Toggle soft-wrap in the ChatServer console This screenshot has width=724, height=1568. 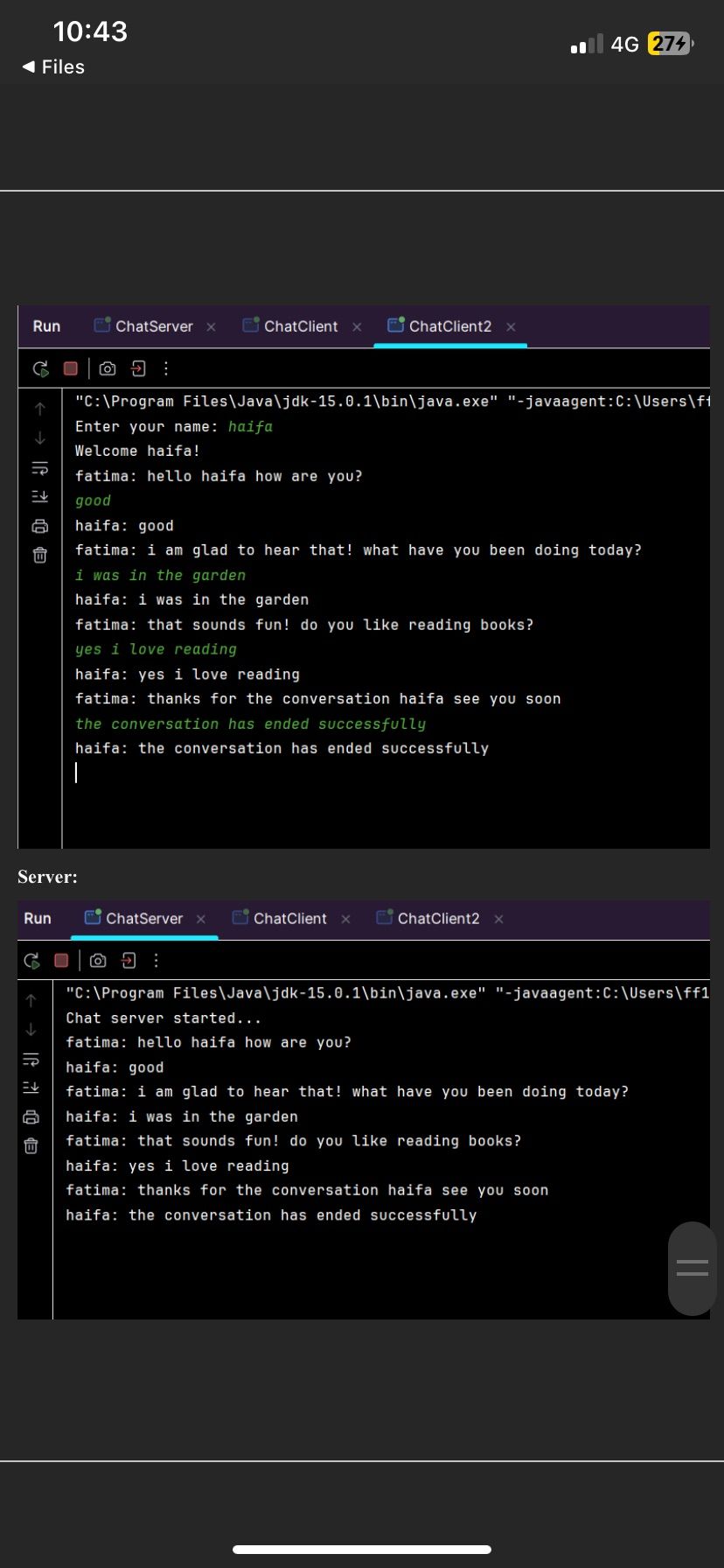[31, 1060]
